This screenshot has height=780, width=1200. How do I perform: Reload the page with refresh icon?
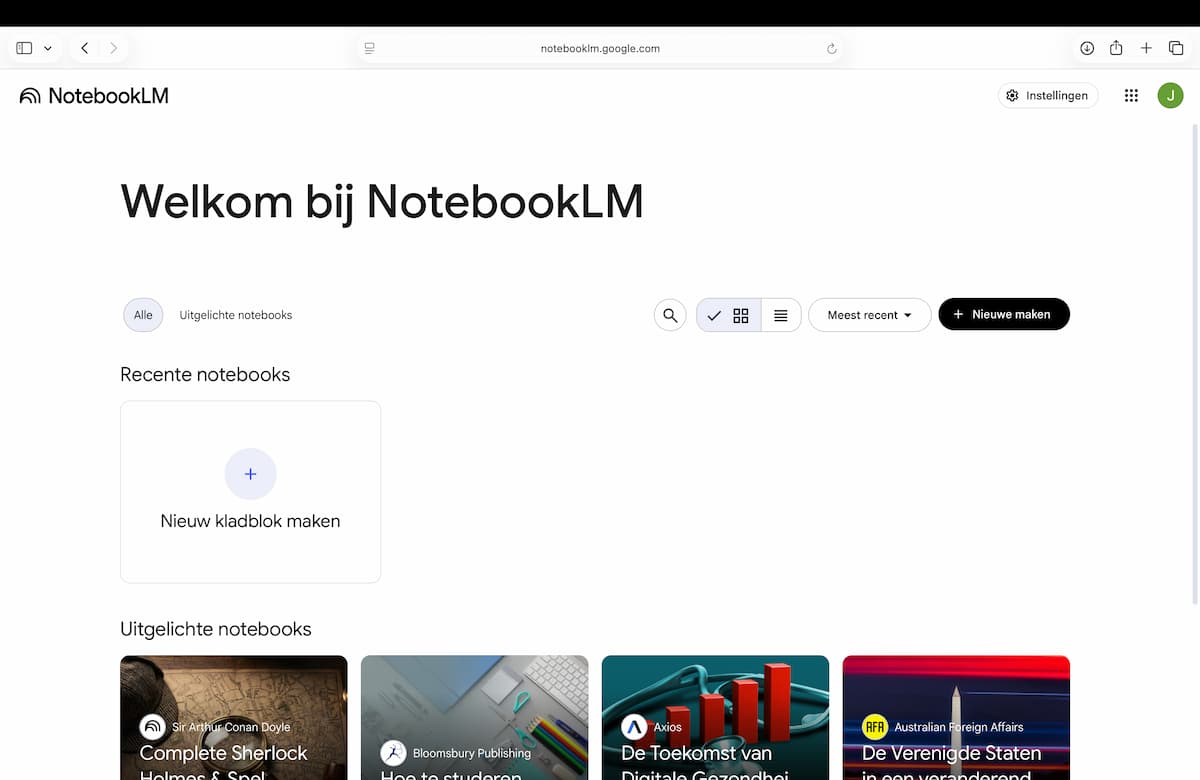[831, 48]
